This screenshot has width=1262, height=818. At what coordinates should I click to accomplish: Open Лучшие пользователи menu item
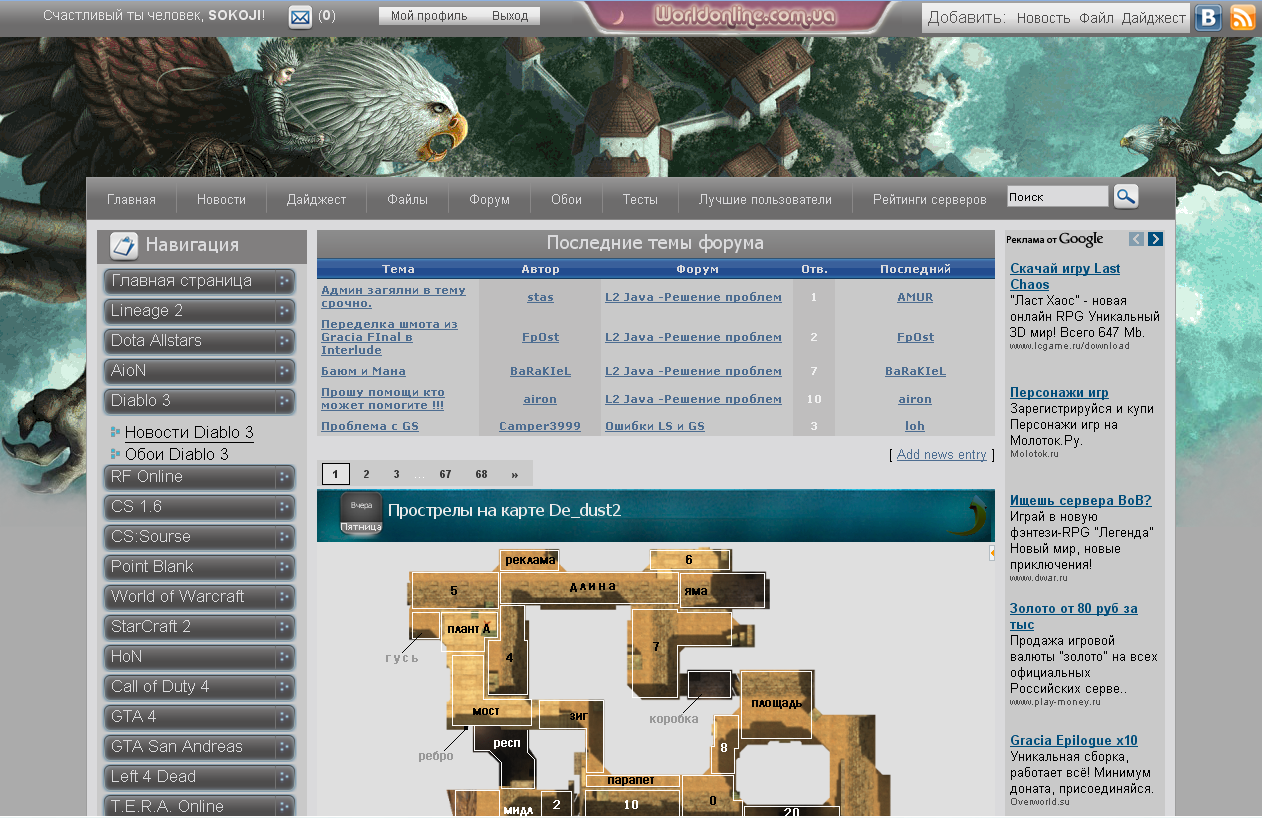coord(765,199)
